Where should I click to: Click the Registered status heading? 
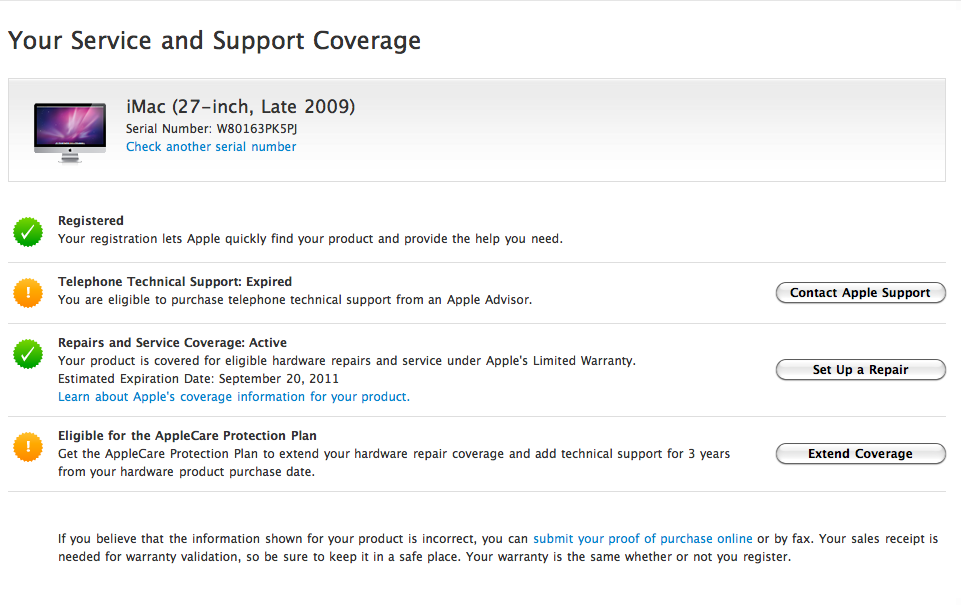coord(91,220)
